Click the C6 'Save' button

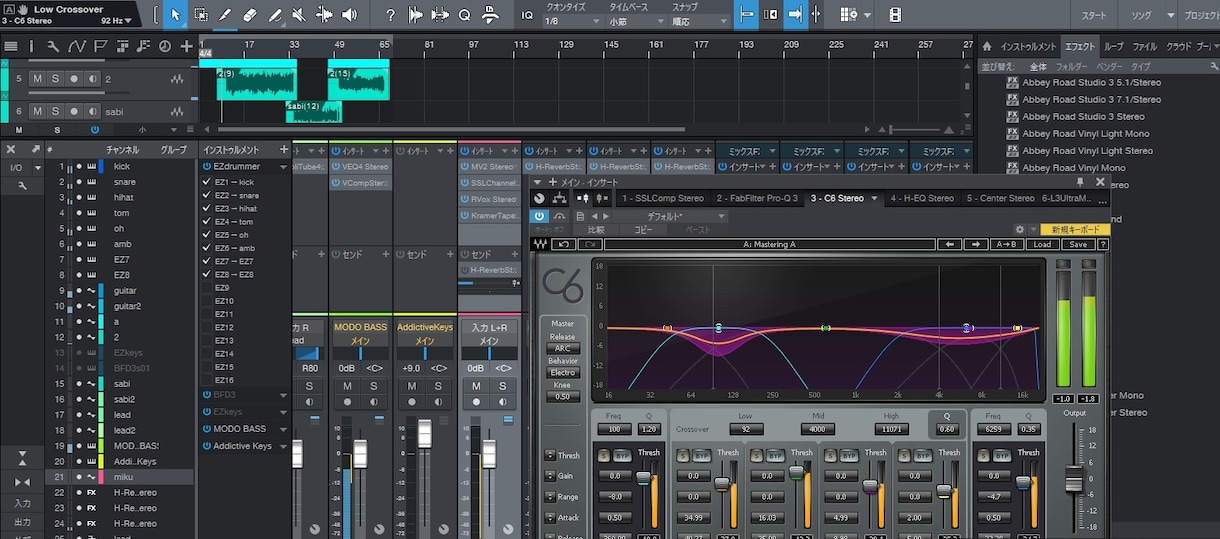click(1077, 244)
